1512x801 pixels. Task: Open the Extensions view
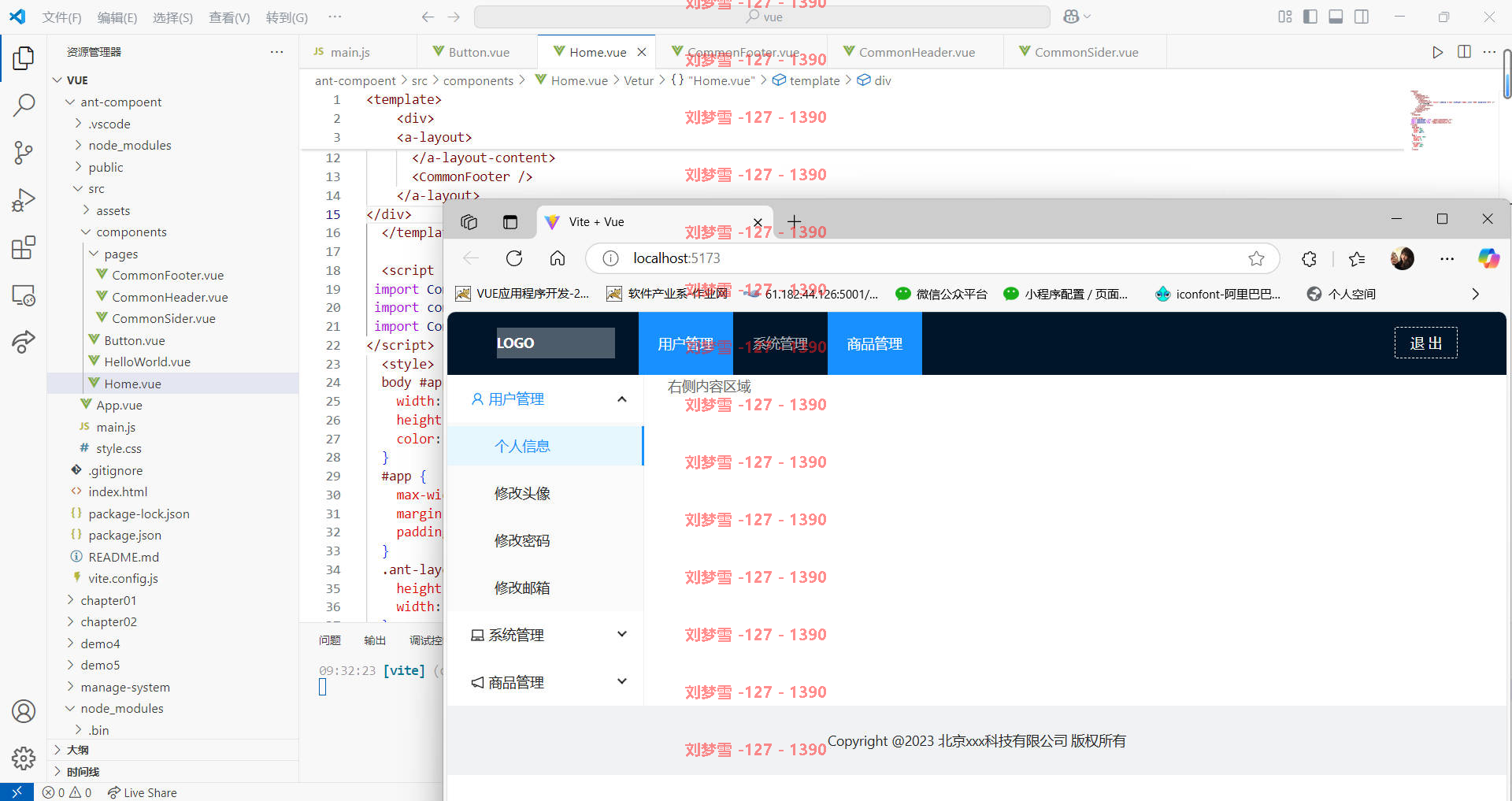point(24,247)
